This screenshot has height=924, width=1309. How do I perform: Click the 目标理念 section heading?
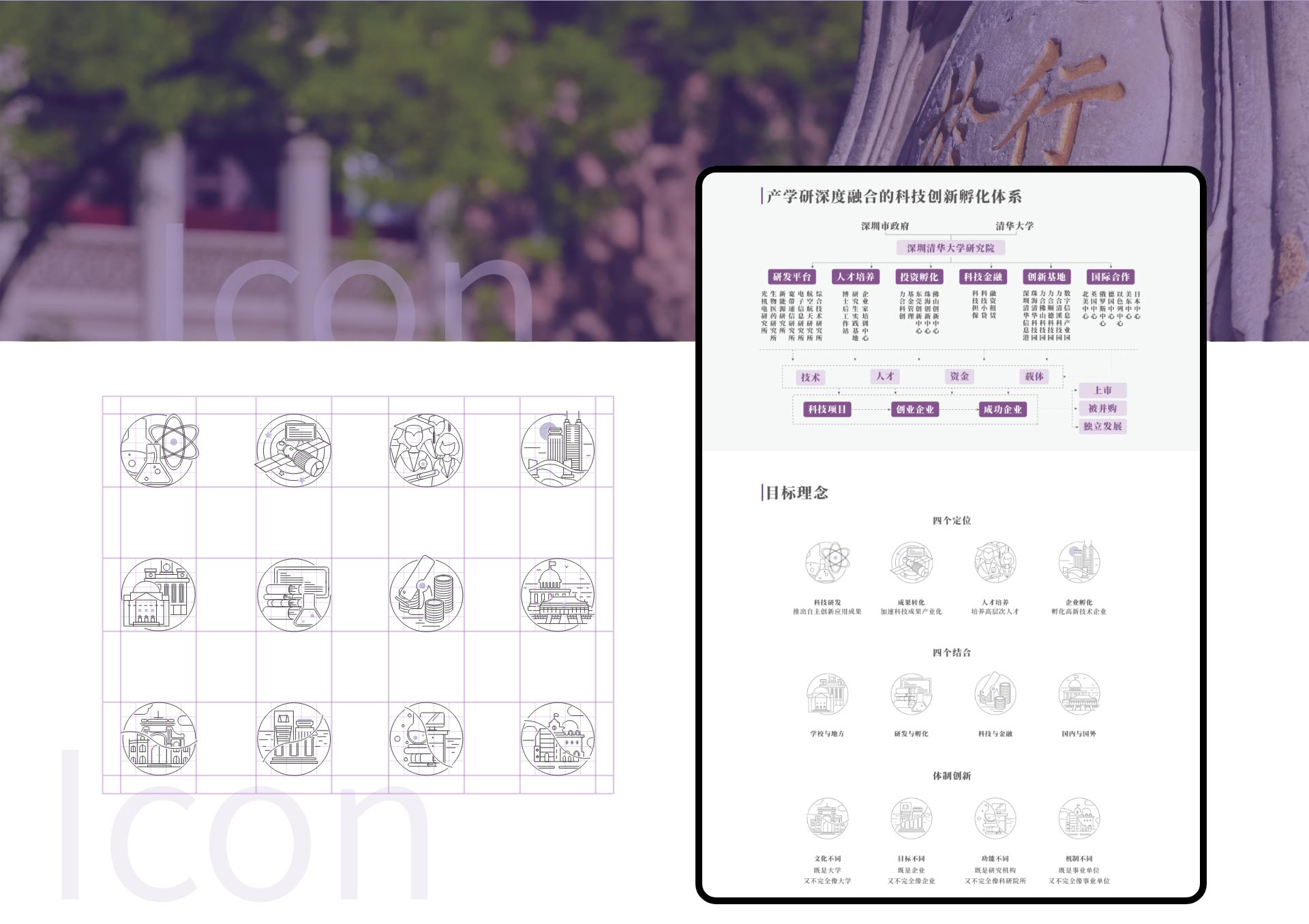[x=796, y=492]
